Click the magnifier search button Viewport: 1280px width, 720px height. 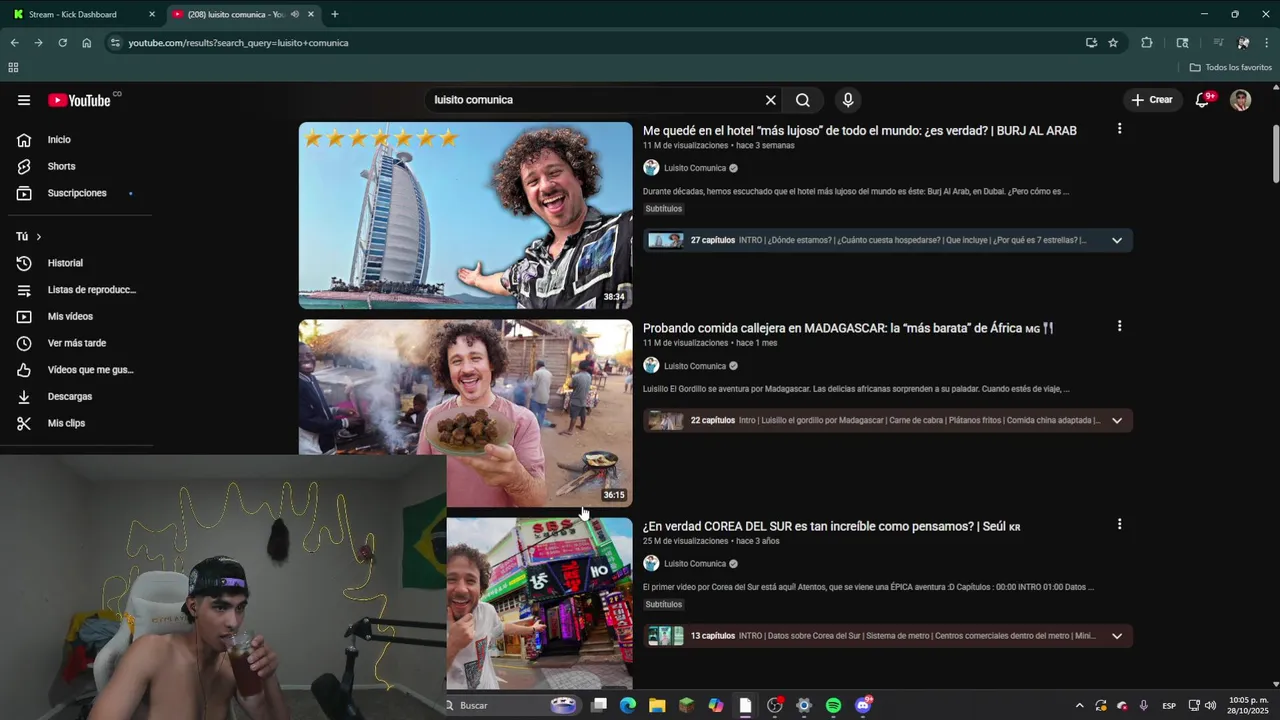(x=803, y=100)
